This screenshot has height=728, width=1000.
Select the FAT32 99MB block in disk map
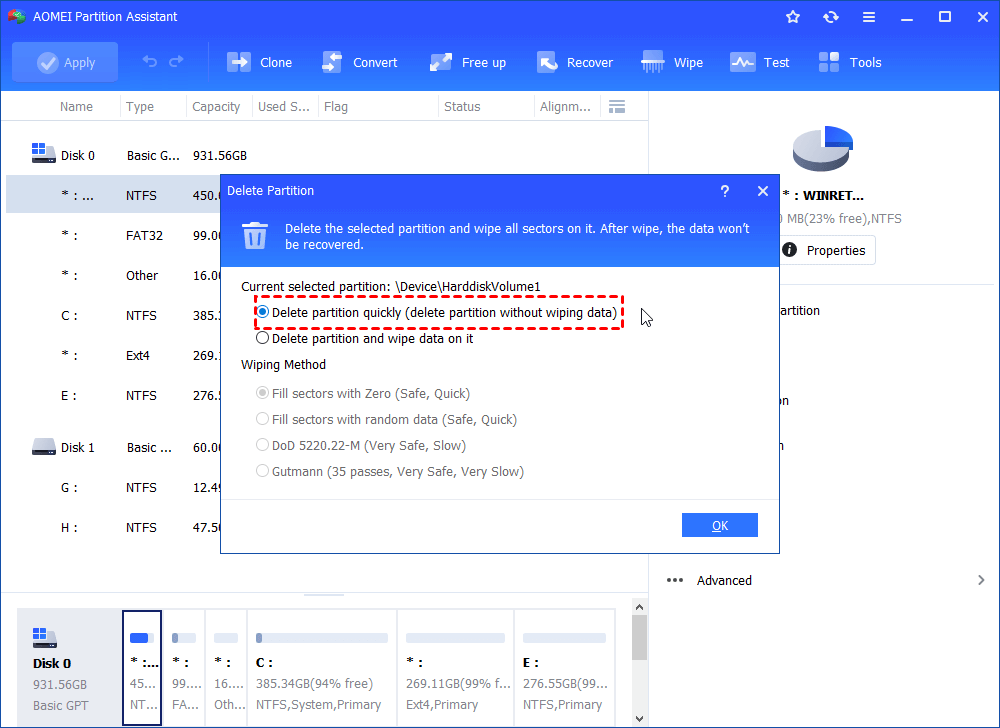tap(184, 667)
